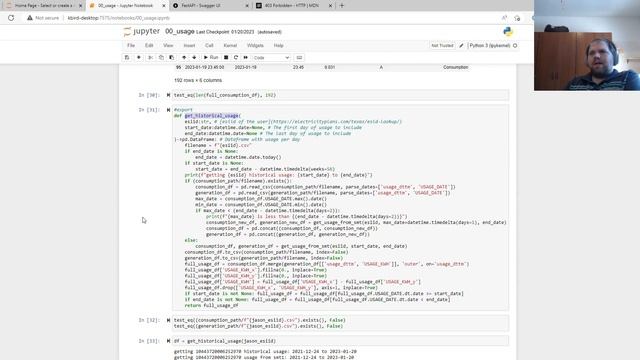Click run marker of cell In [31]
This screenshot has width=640, height=360.
[168, 110]
